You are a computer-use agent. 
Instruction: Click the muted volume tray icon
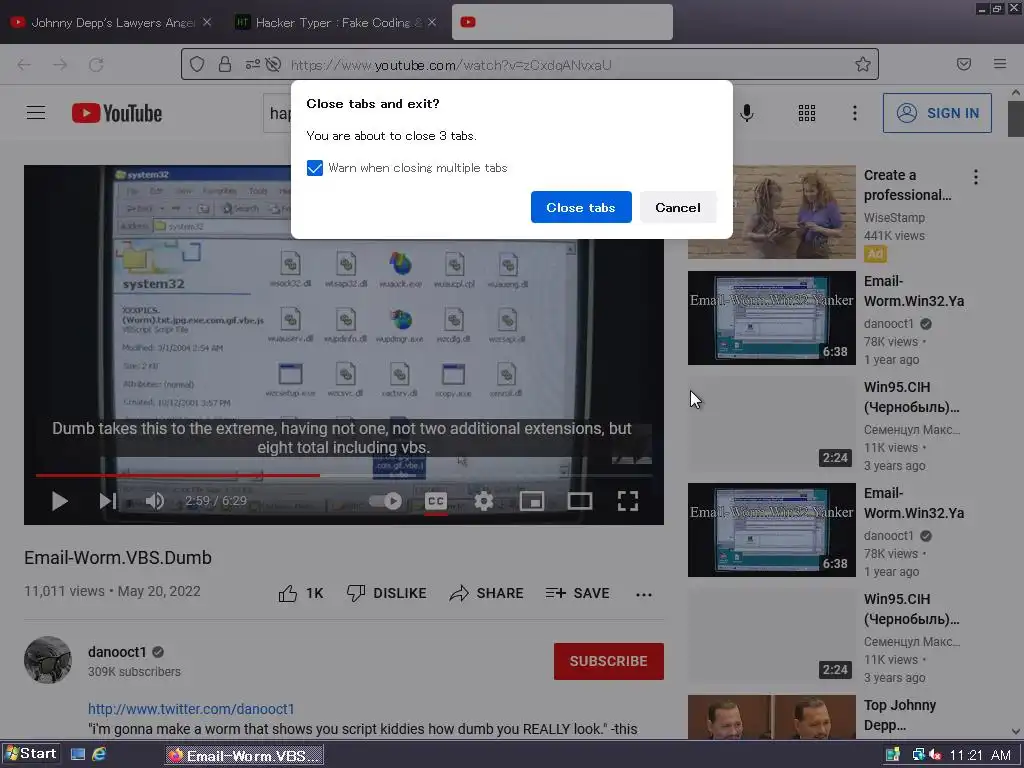(935, 755)
